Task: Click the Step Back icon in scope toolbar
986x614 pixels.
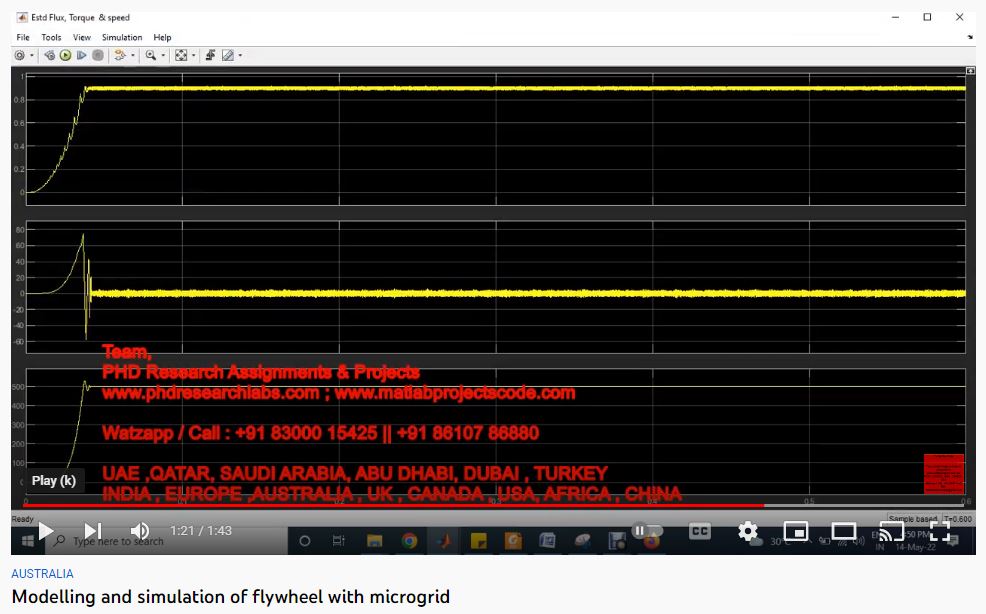Action: tap(49, 55)
